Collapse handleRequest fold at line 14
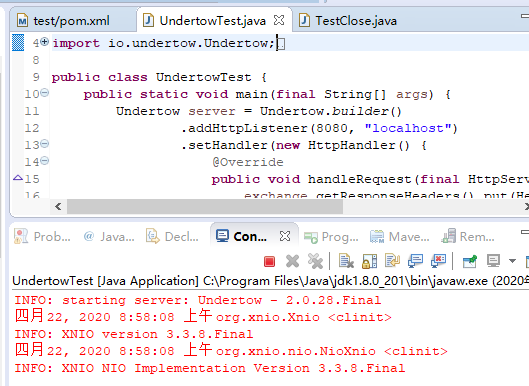Image resolution: width=529 pixels, height=386 pixels. [45, 161]
